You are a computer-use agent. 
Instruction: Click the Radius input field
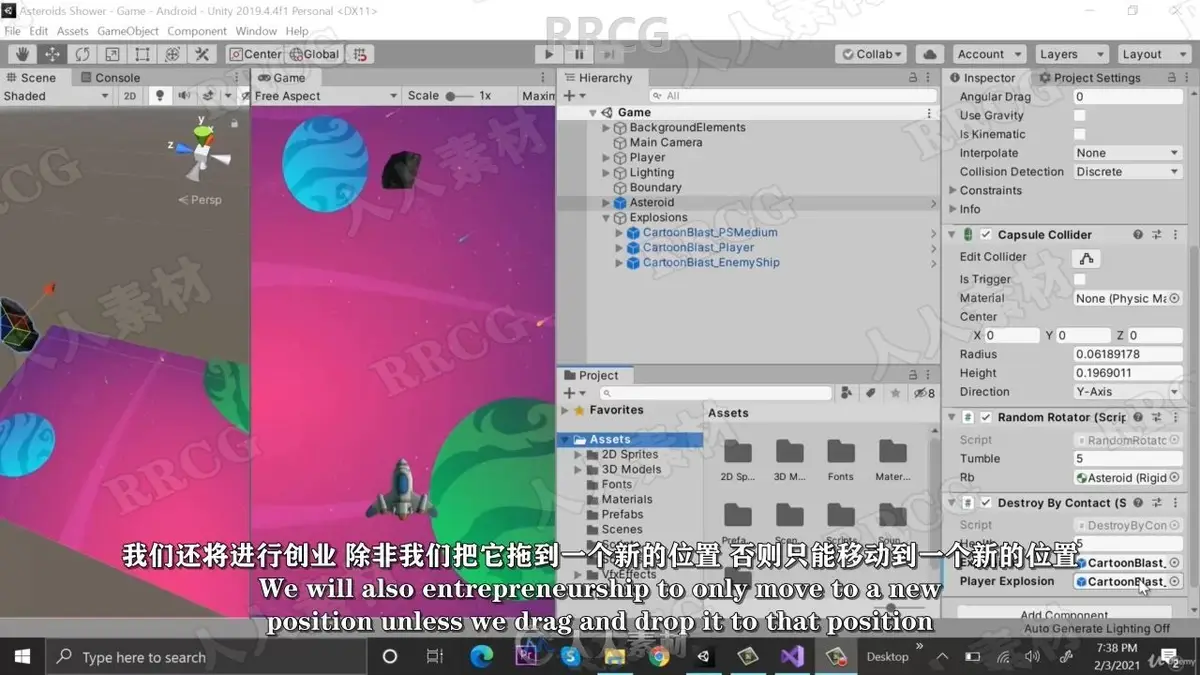tap(1127, 354)
